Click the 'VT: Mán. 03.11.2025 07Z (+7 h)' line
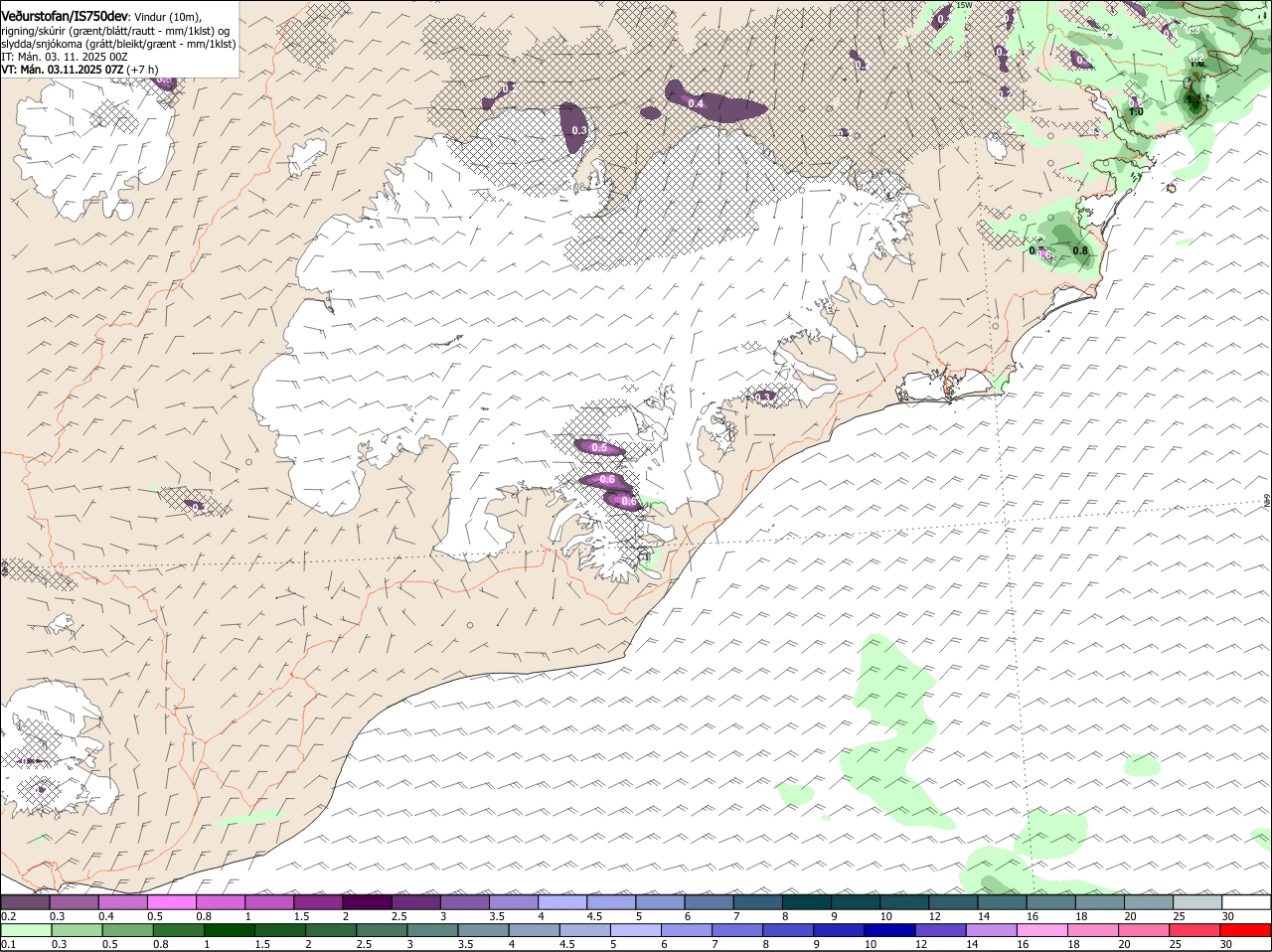This screenshot has height=952, width=1272. tap(79, 71)
